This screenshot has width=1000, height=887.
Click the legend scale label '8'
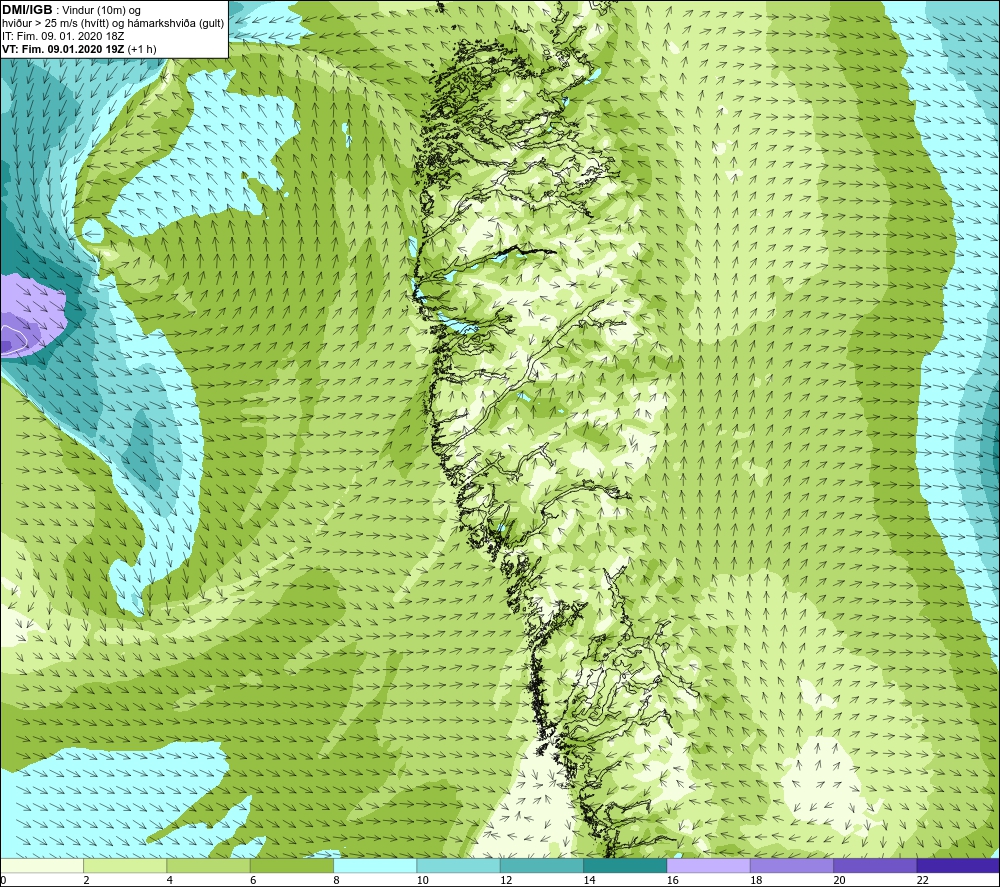(x=336, y=880)
